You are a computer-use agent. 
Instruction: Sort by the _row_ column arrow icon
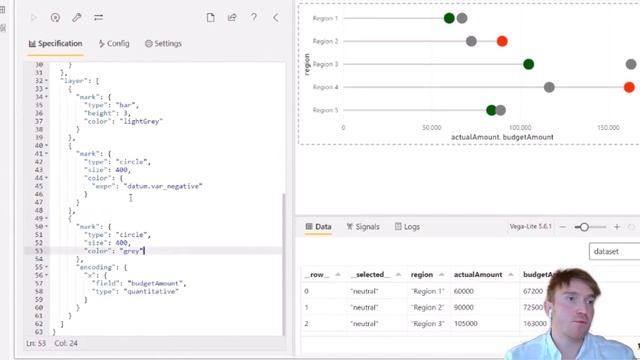[338, 275]
